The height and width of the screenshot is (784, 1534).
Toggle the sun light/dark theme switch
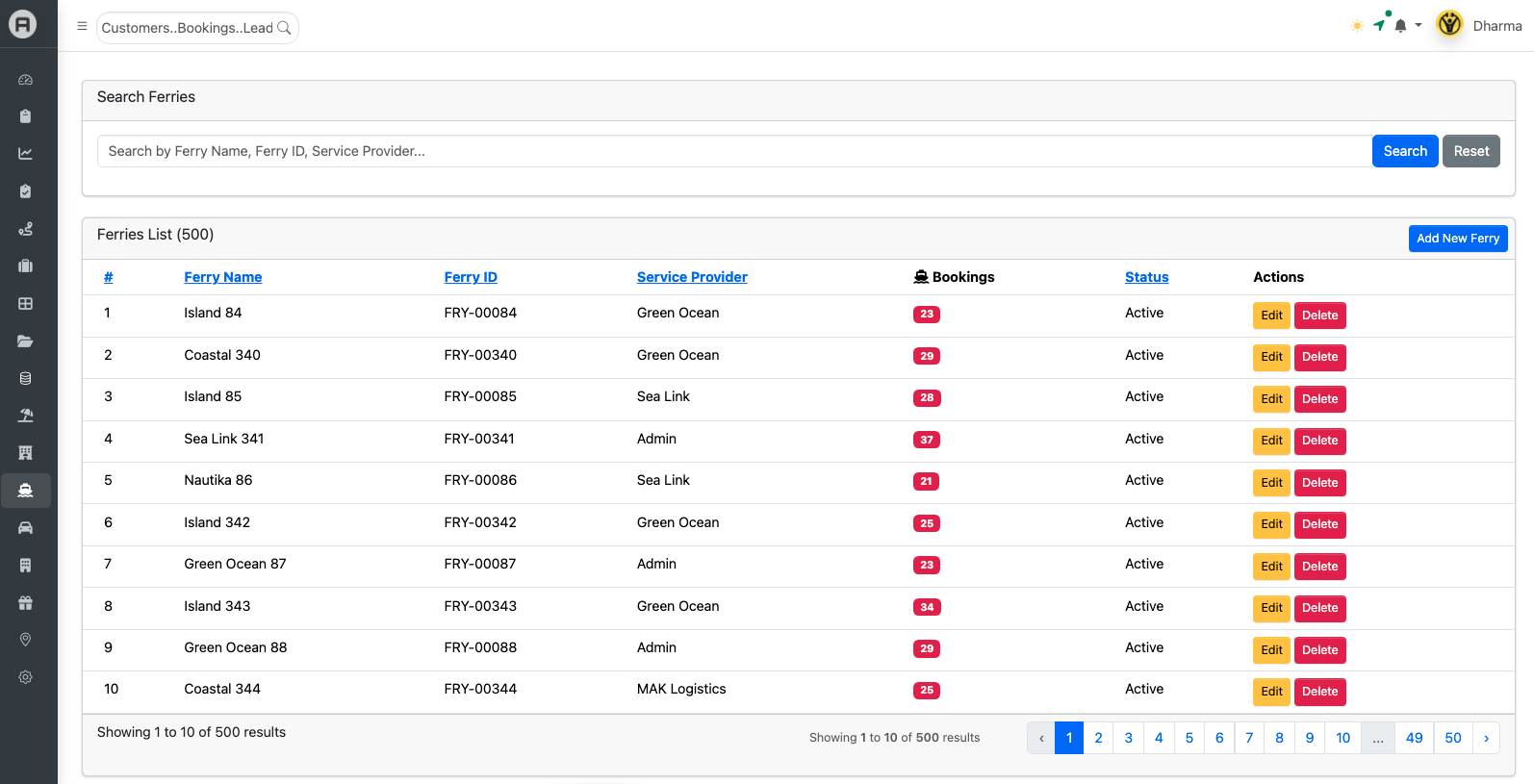pos(1357,26)
